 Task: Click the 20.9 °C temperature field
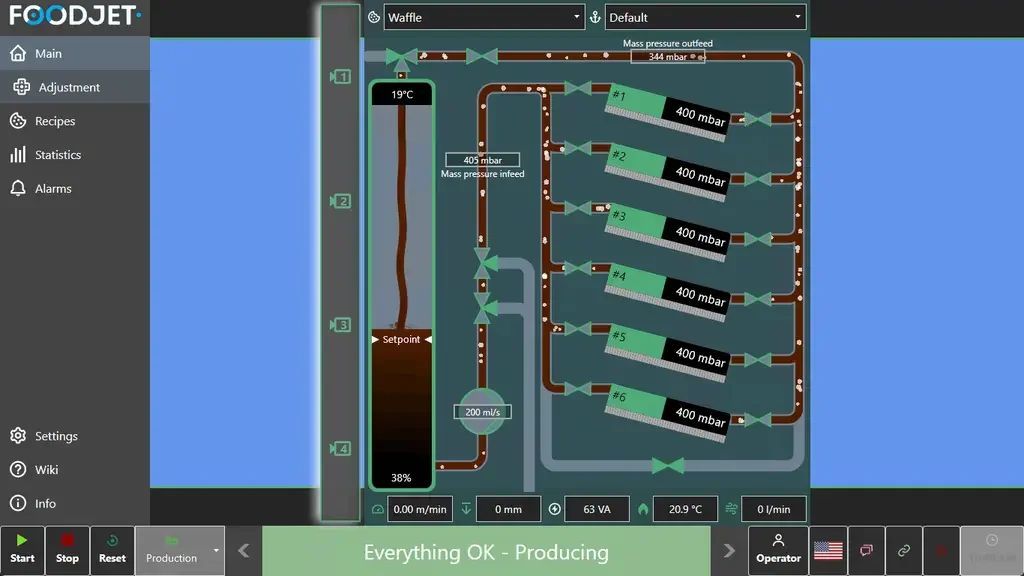point(685,509)
